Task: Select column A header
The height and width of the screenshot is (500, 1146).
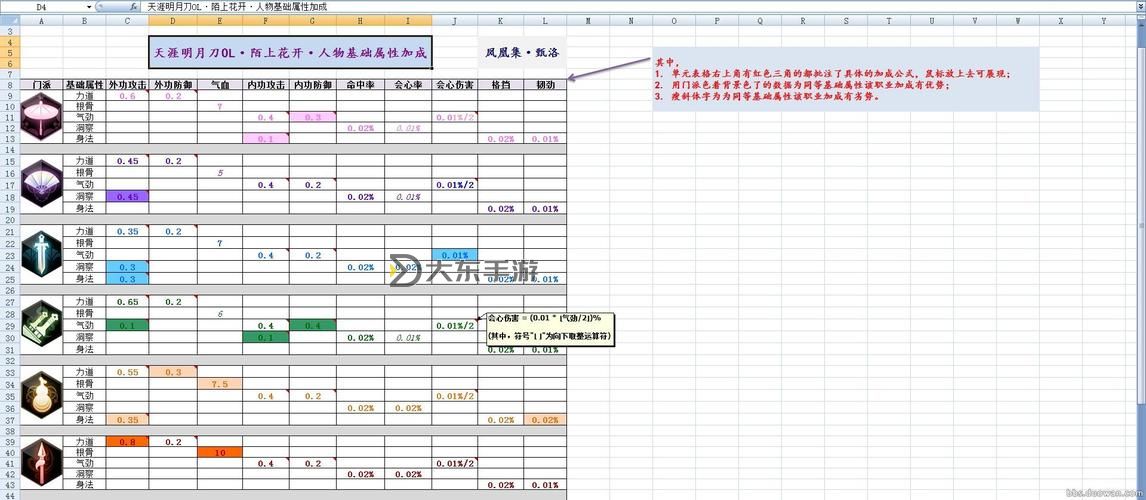Action: click(x=40, y=21)
